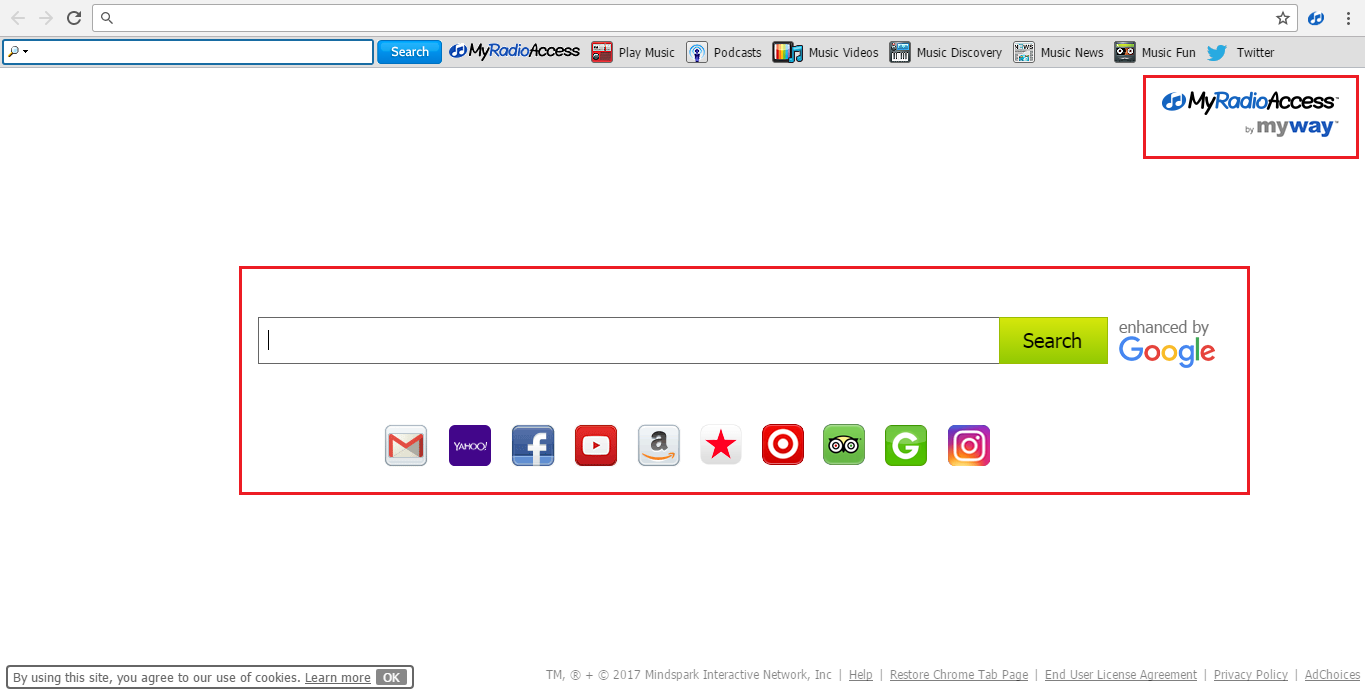The image size is (1365, 698).
Task: Open Music Discovery in the toolbar
Action: click(946, 52)
